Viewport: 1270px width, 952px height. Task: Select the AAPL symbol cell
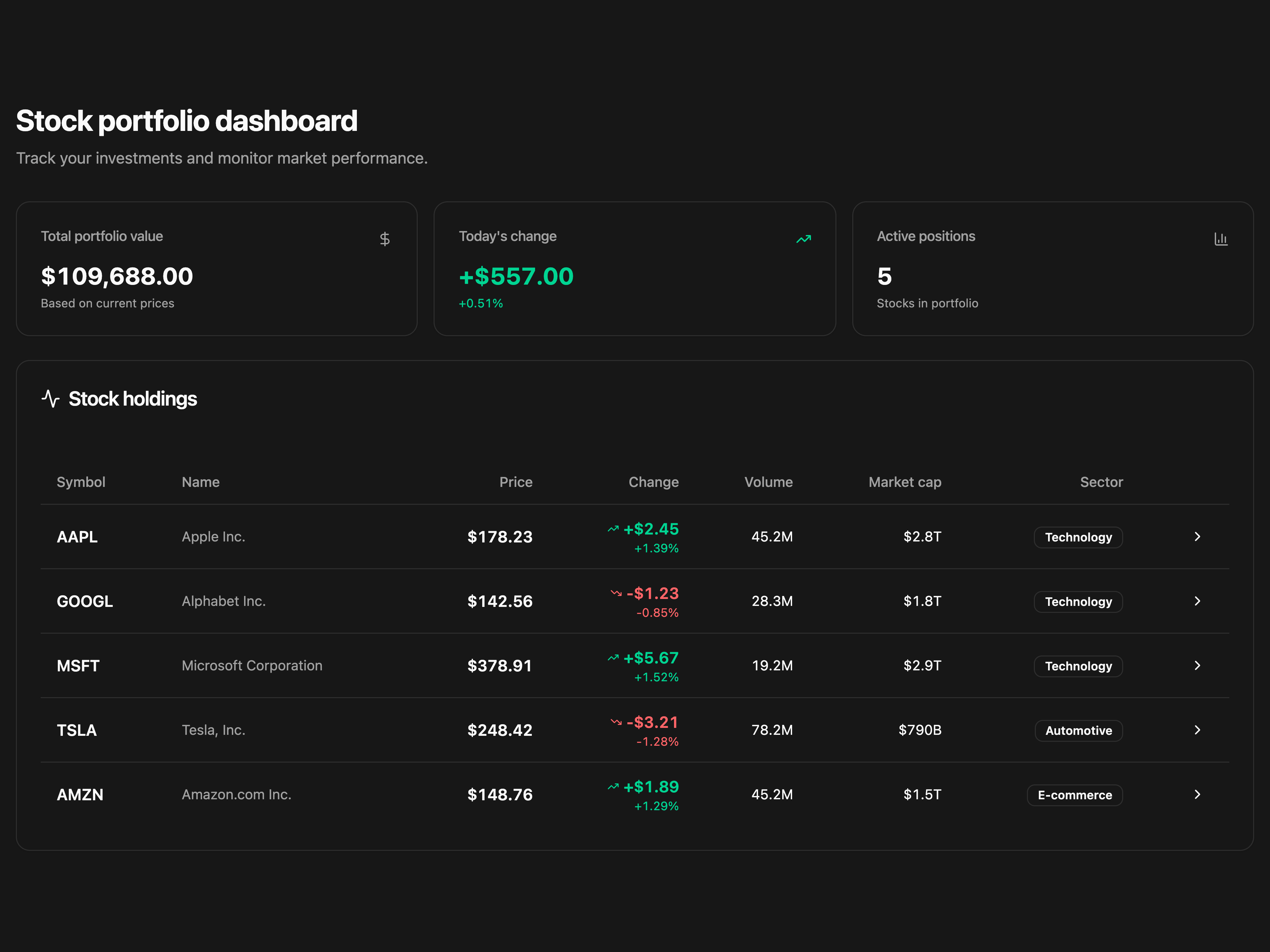(x=77, y=536)
